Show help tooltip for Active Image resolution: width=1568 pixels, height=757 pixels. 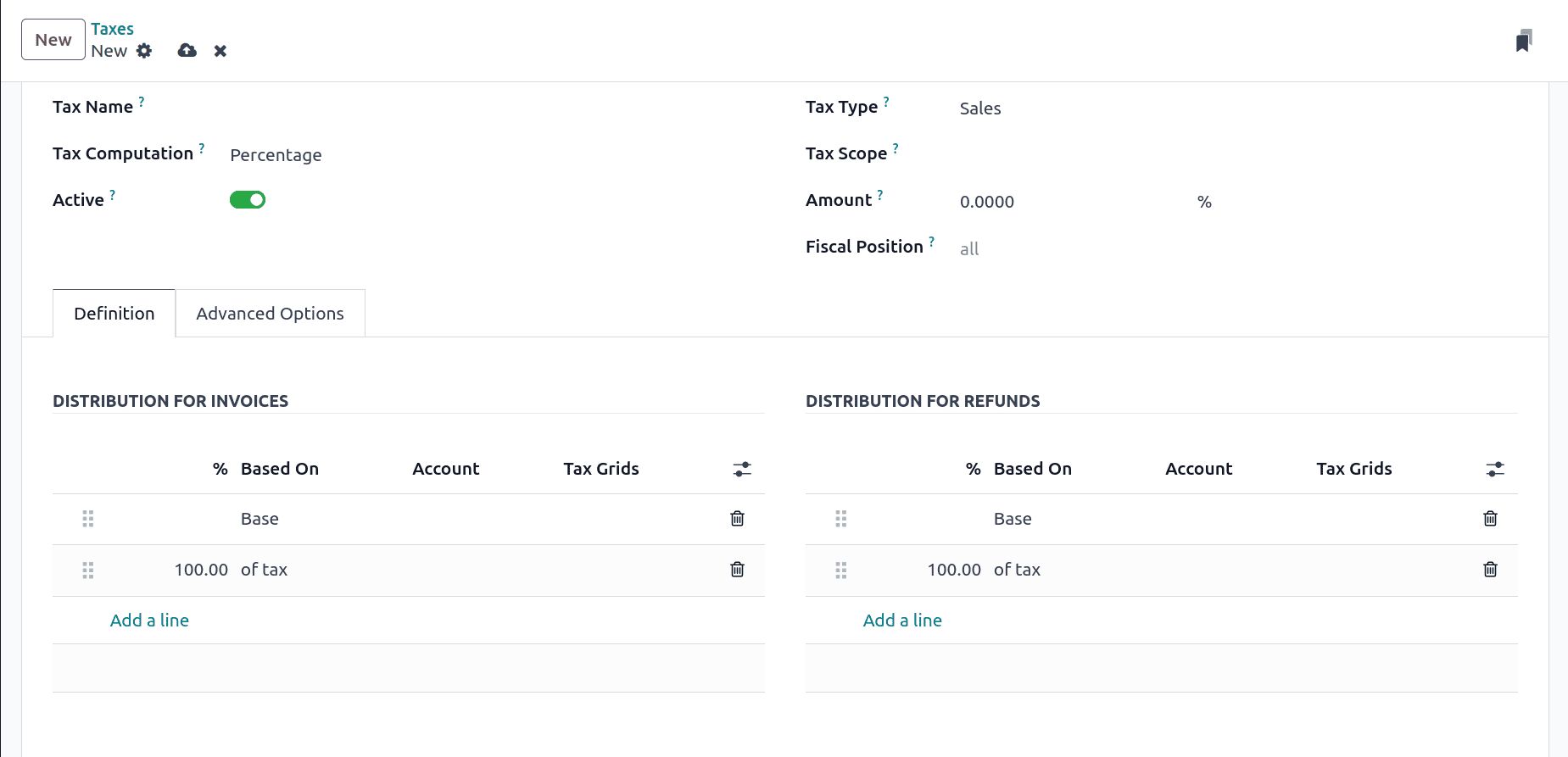pos(113,194)
